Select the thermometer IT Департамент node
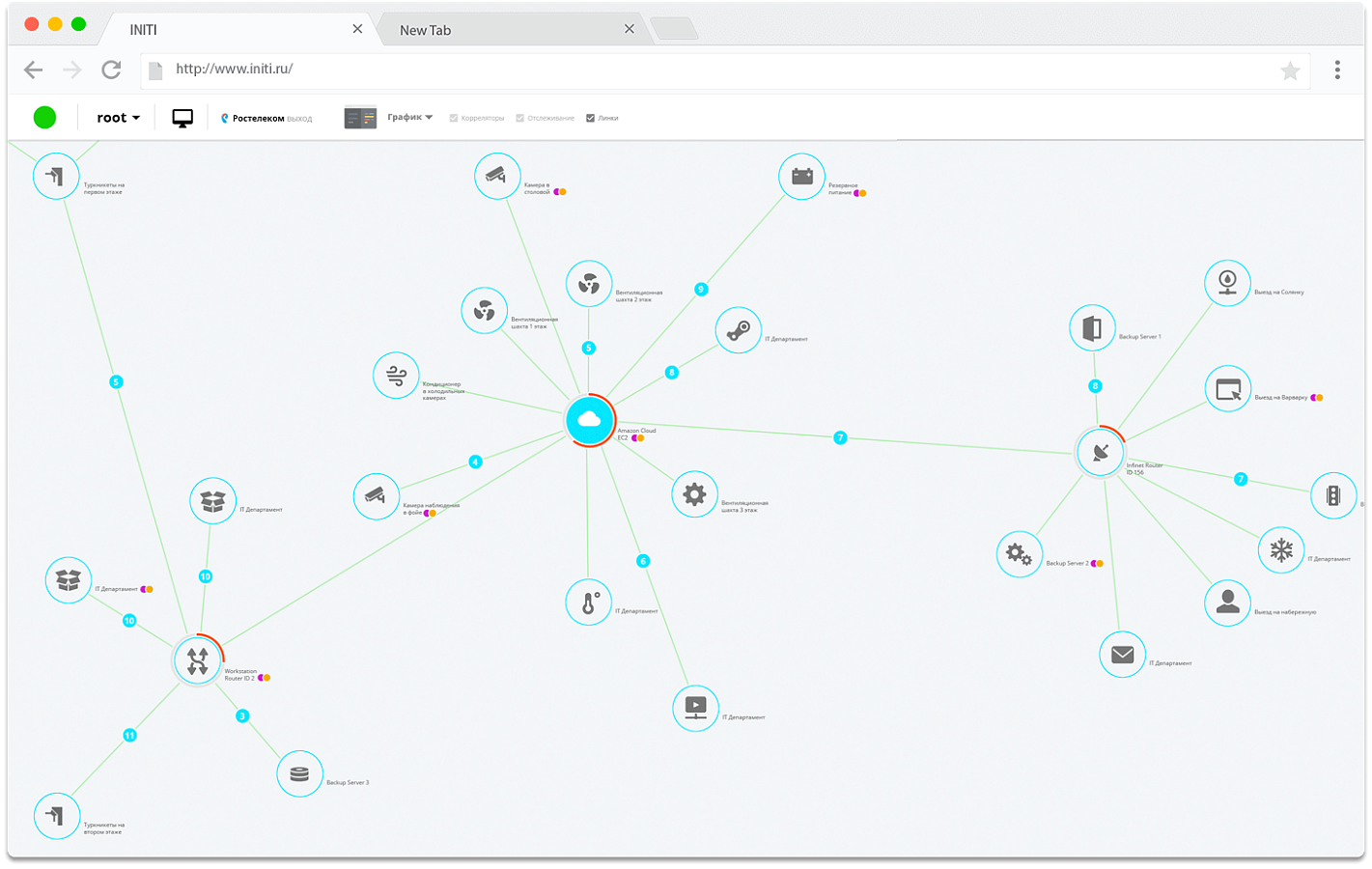 (589, 603)
